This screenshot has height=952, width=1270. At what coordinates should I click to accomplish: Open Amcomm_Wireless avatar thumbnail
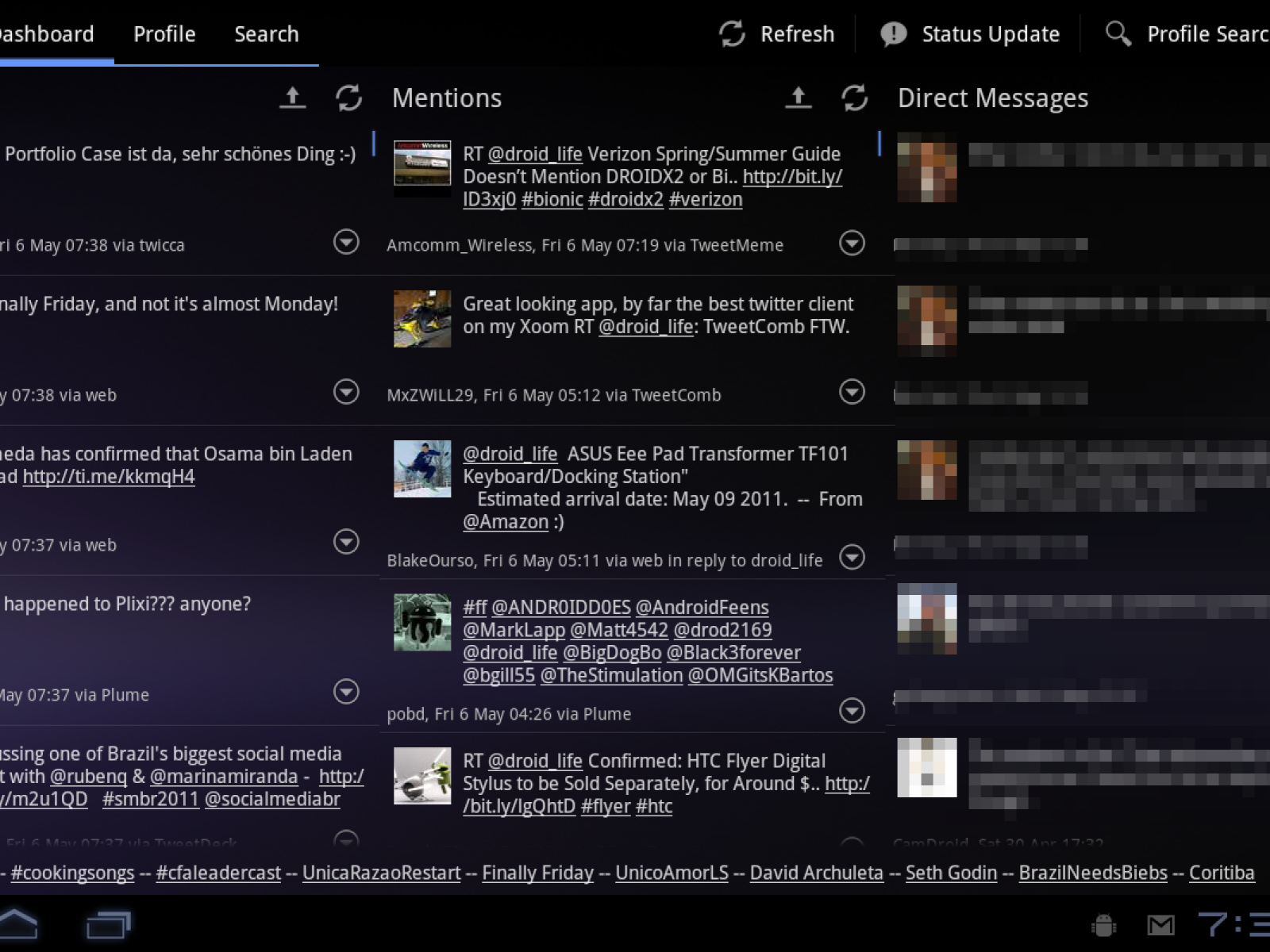point(422,168)
